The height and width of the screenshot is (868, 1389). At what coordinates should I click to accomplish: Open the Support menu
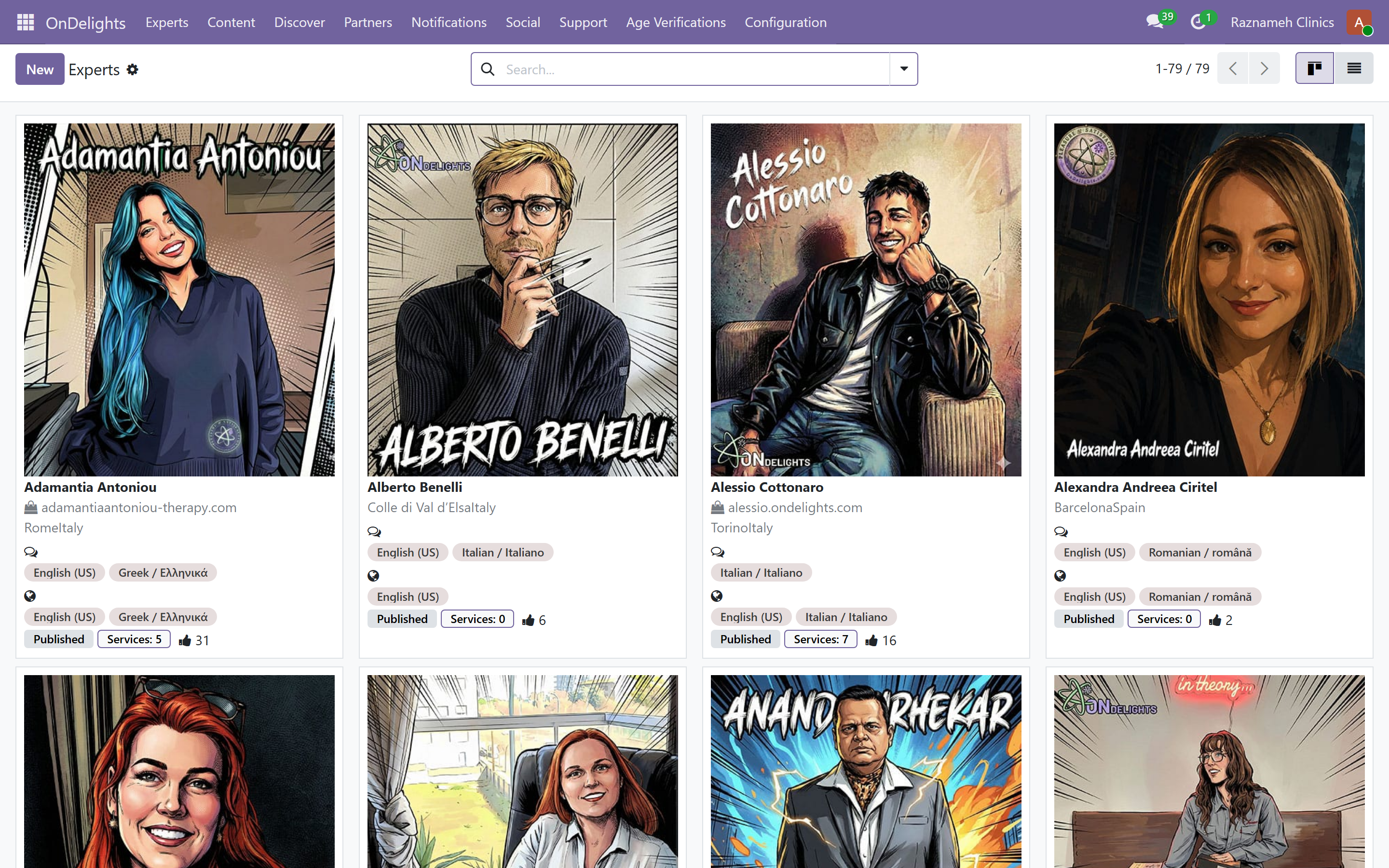[x=583, y=22]
